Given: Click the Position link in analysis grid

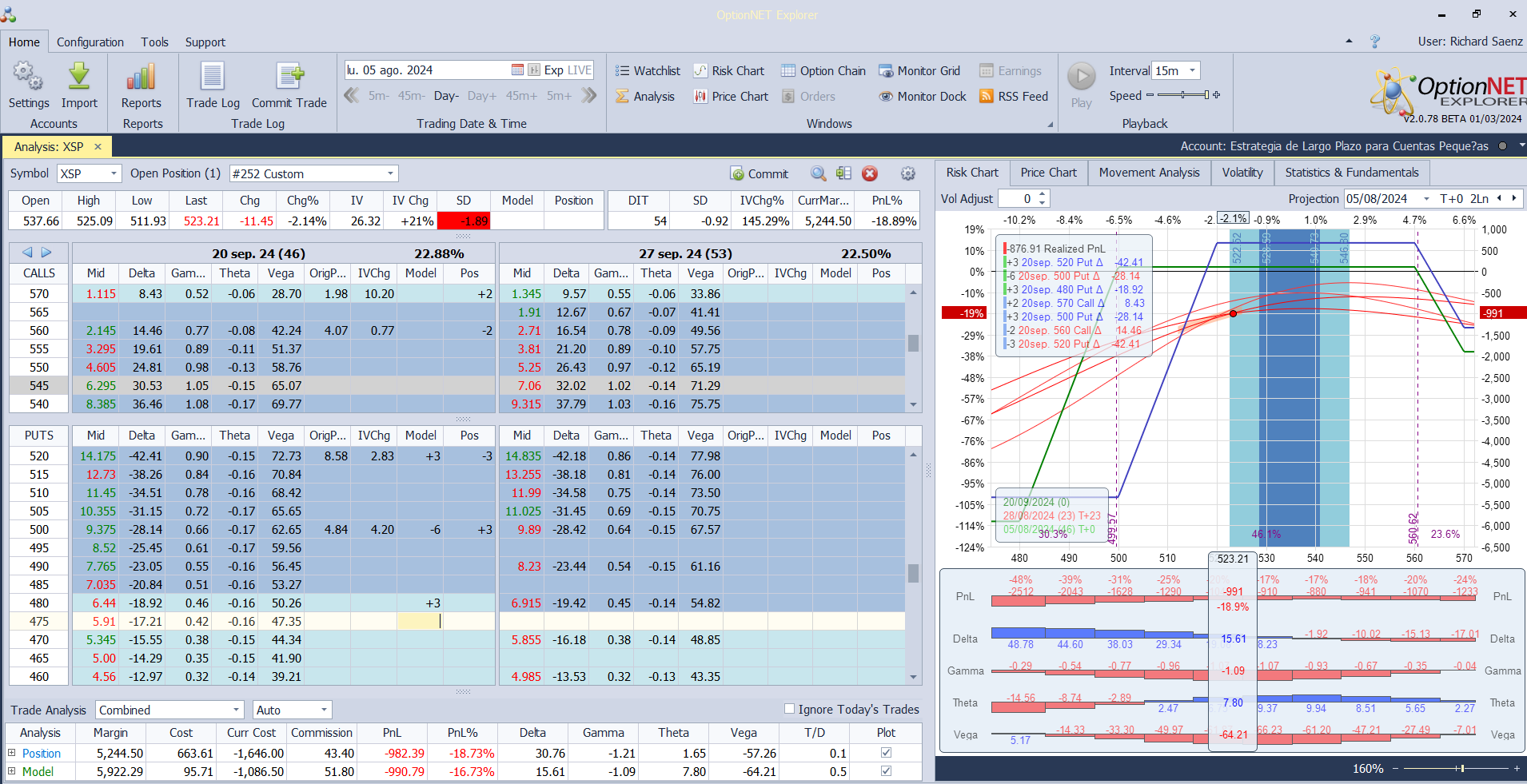Looking at the screenshot, I should coord(42,753).
